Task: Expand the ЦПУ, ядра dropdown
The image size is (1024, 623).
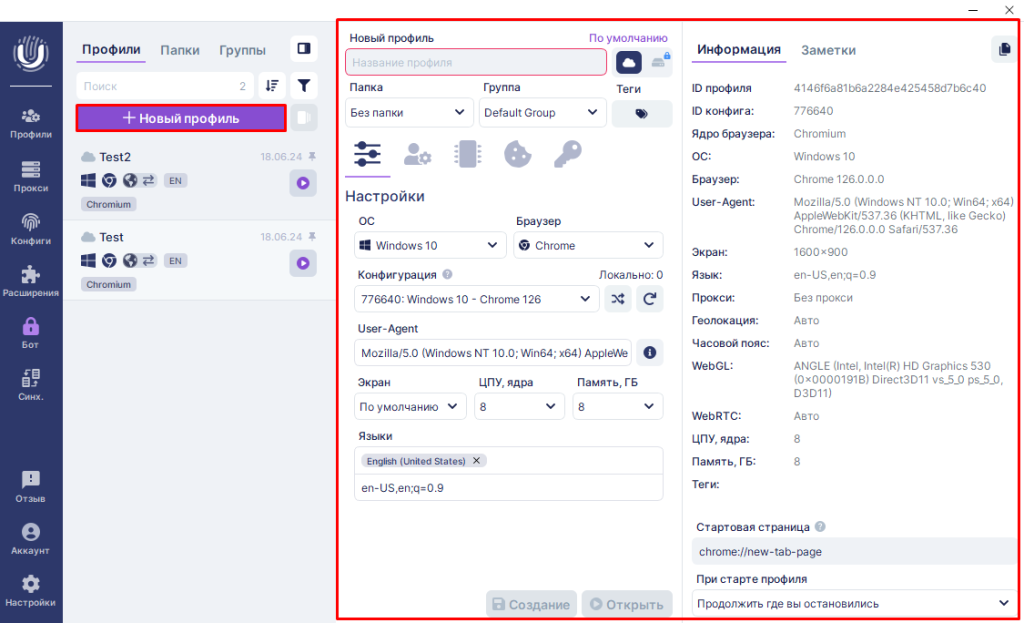Action: tap(516, 407)
